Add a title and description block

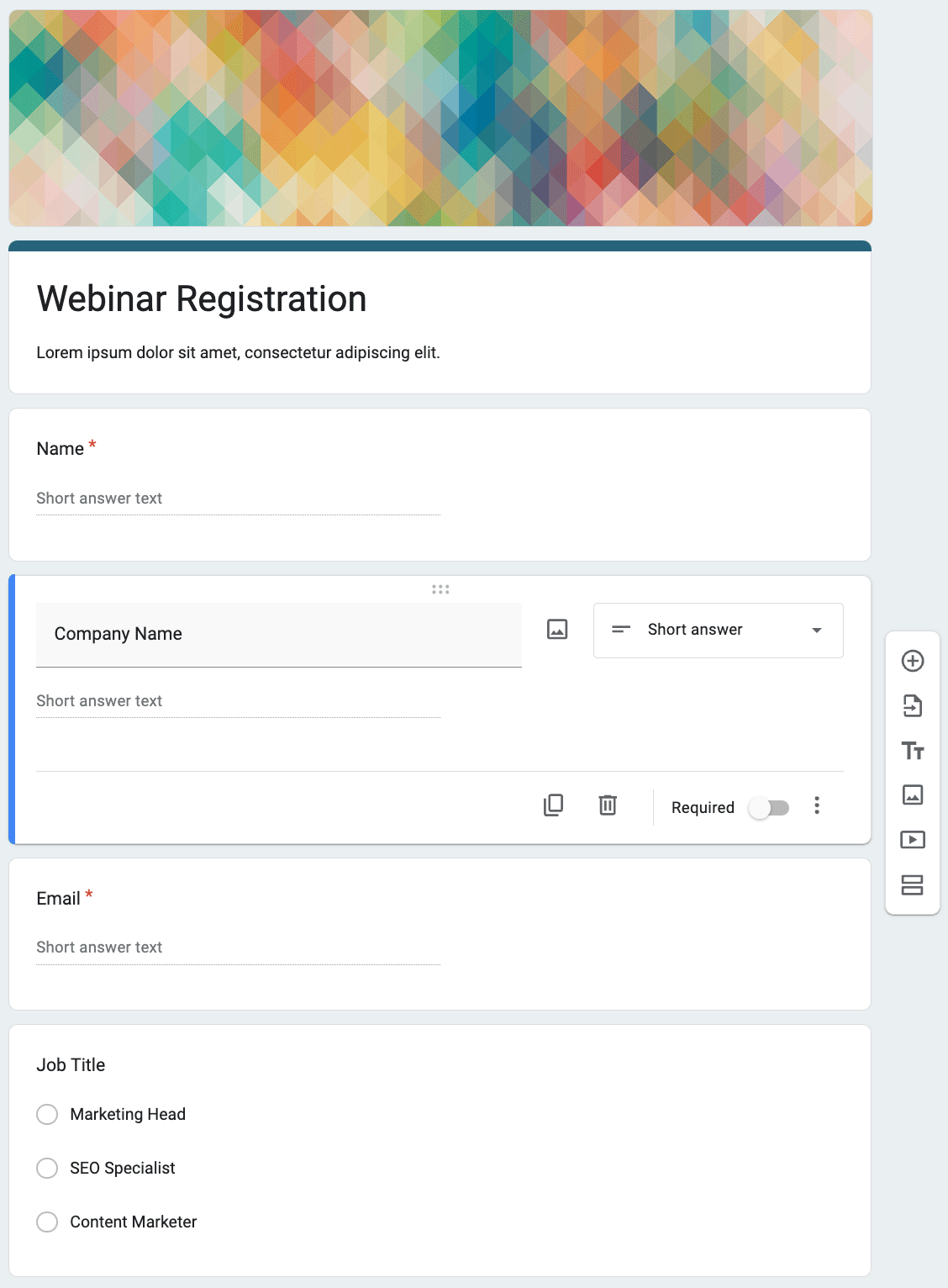(x=913, y=751)
